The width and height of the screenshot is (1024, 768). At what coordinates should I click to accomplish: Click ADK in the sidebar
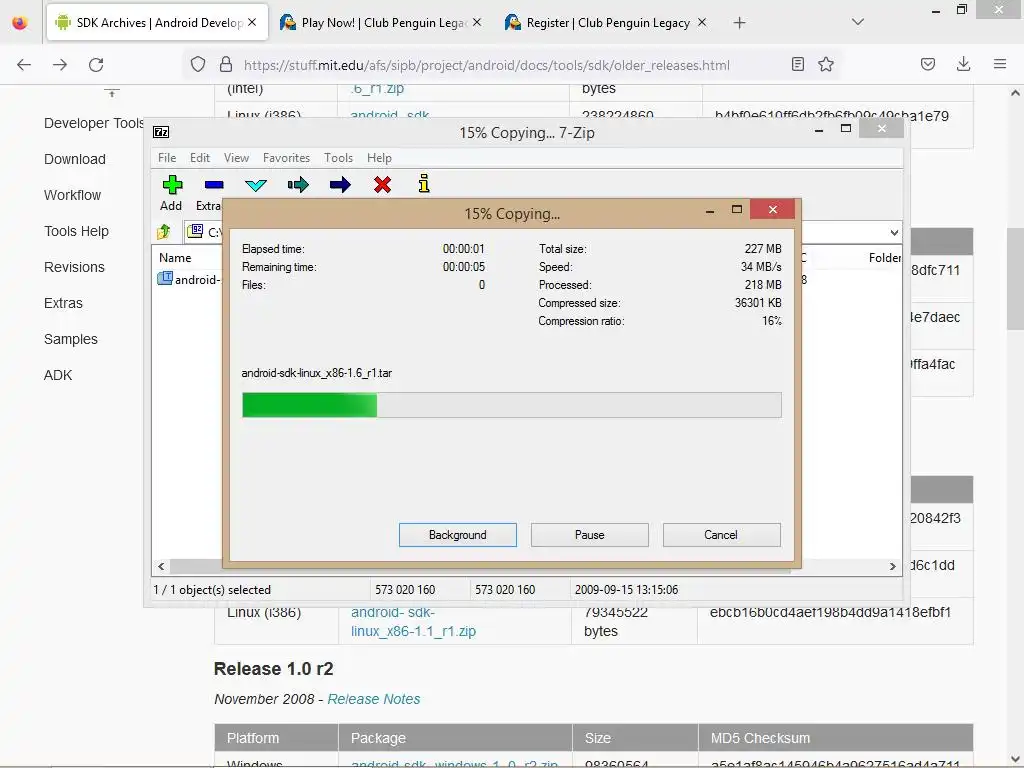[x=58, y=375]
